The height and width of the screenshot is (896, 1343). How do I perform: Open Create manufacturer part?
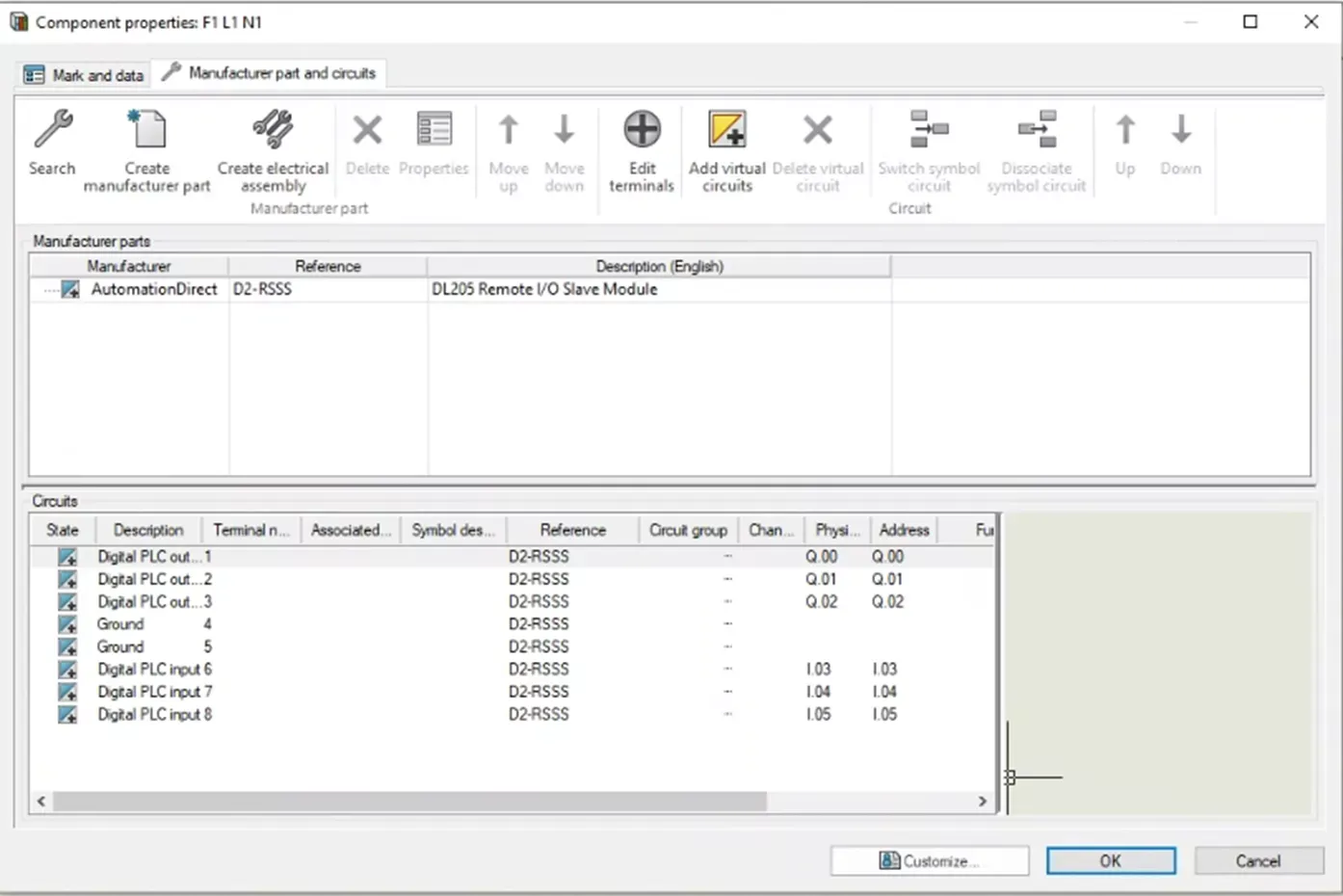coord(146,151)
